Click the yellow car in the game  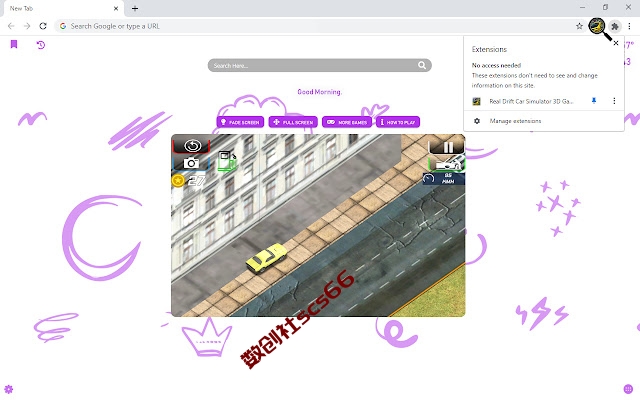click(x=266, y=258)
